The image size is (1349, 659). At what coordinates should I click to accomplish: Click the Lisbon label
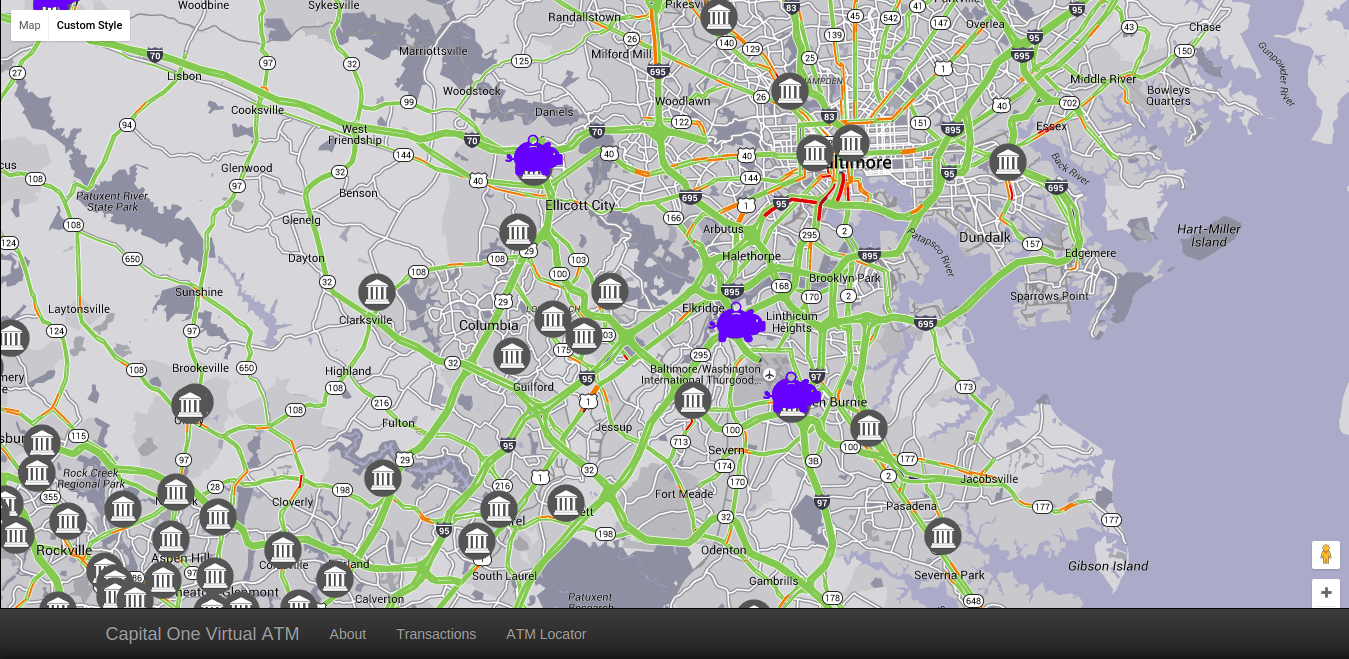point(184,76)
